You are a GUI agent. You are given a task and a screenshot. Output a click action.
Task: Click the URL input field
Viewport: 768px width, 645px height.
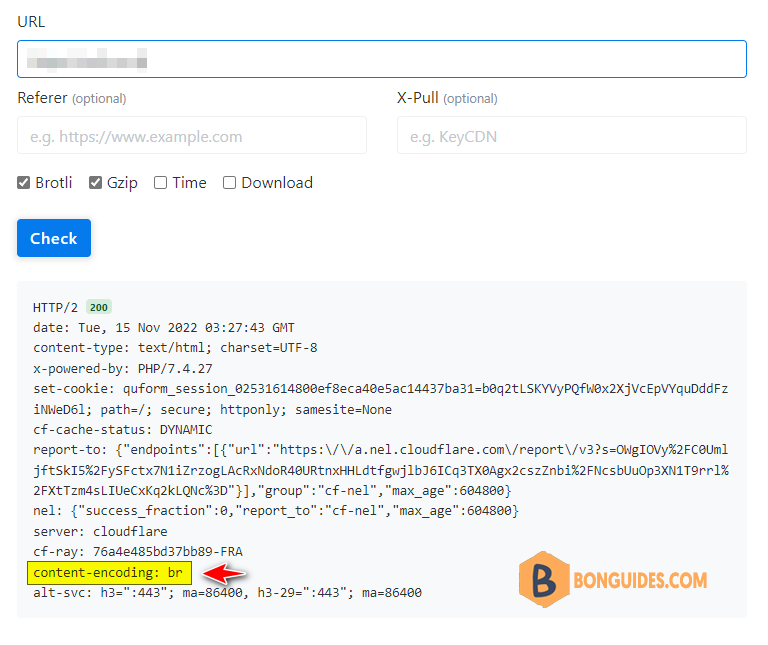coord(382,59)
